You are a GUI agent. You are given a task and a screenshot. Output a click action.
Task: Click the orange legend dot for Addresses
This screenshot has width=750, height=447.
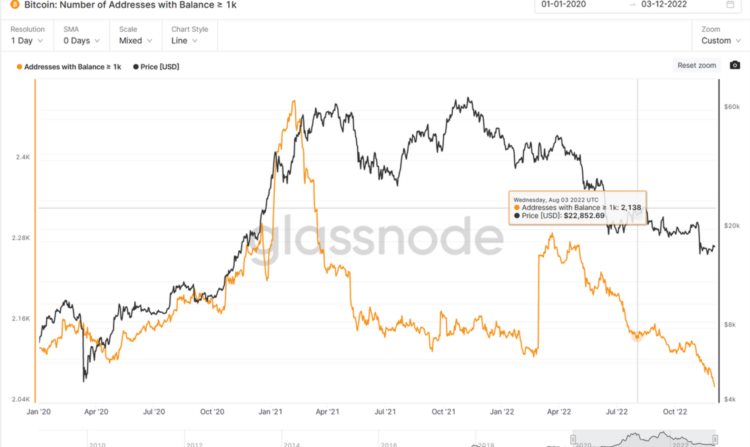click(19, 67)
